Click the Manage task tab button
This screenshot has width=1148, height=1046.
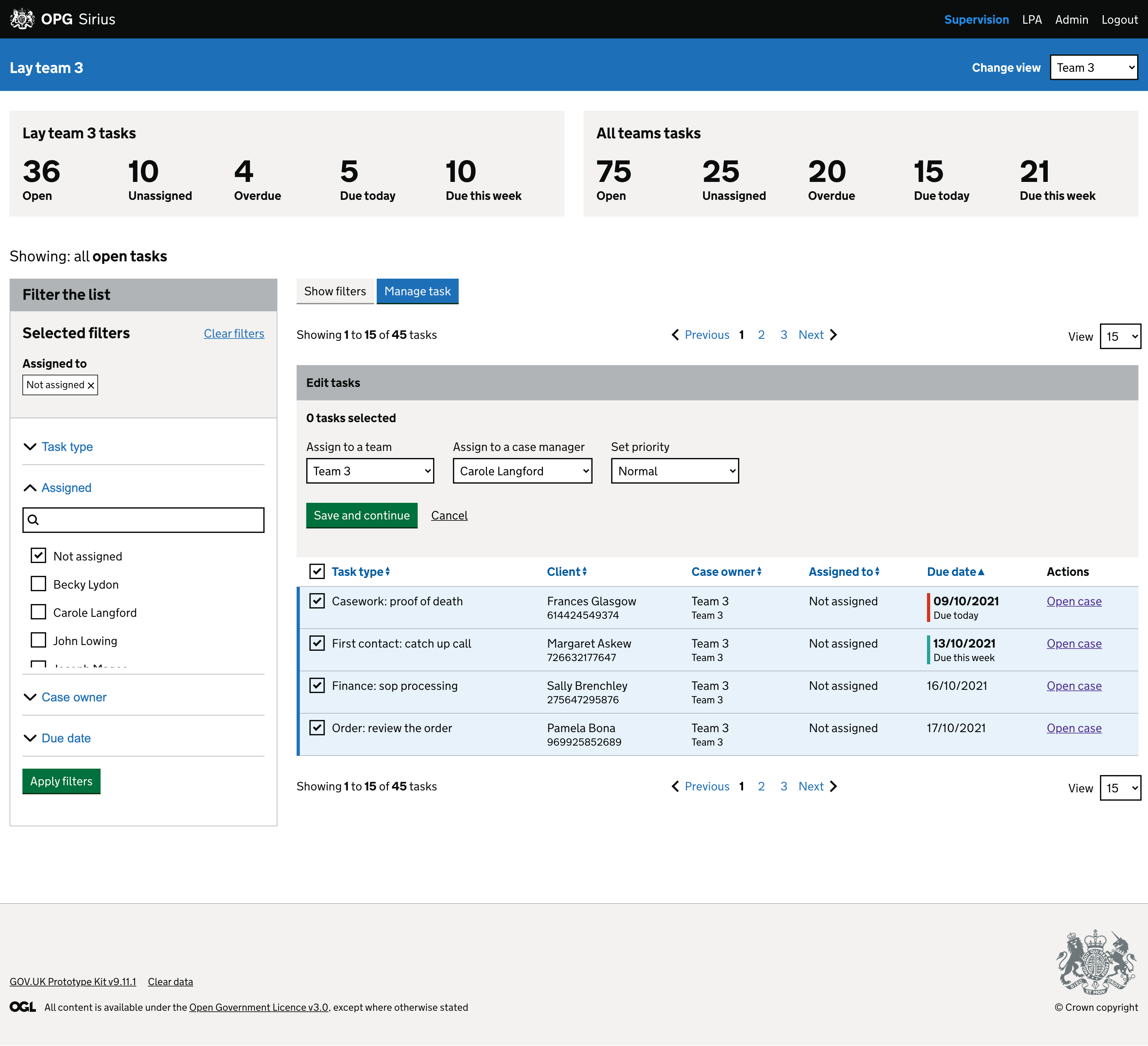[417, 291]
